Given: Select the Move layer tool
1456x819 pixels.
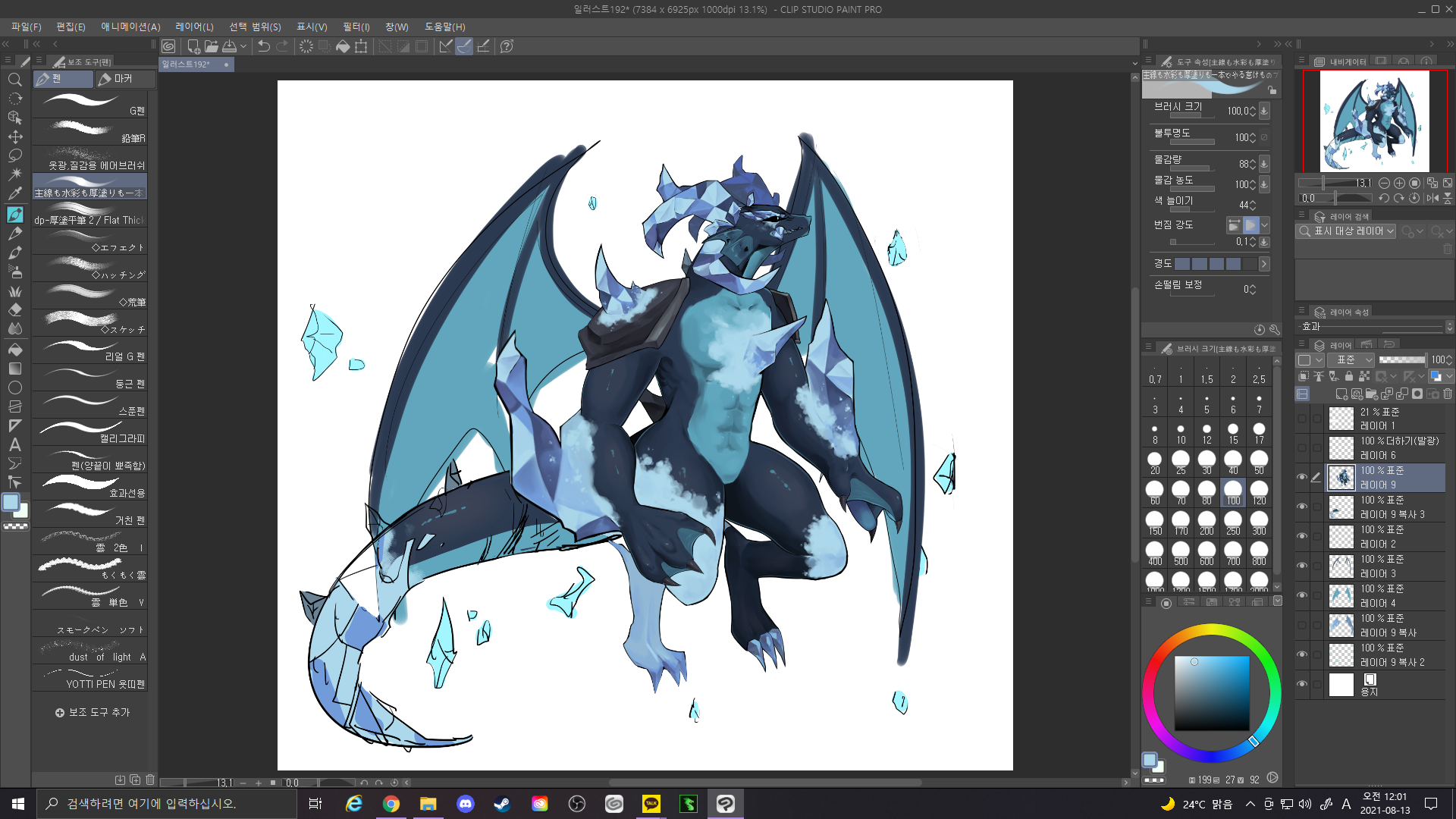Looking at the screenshot, I should (x=14, y=136).
